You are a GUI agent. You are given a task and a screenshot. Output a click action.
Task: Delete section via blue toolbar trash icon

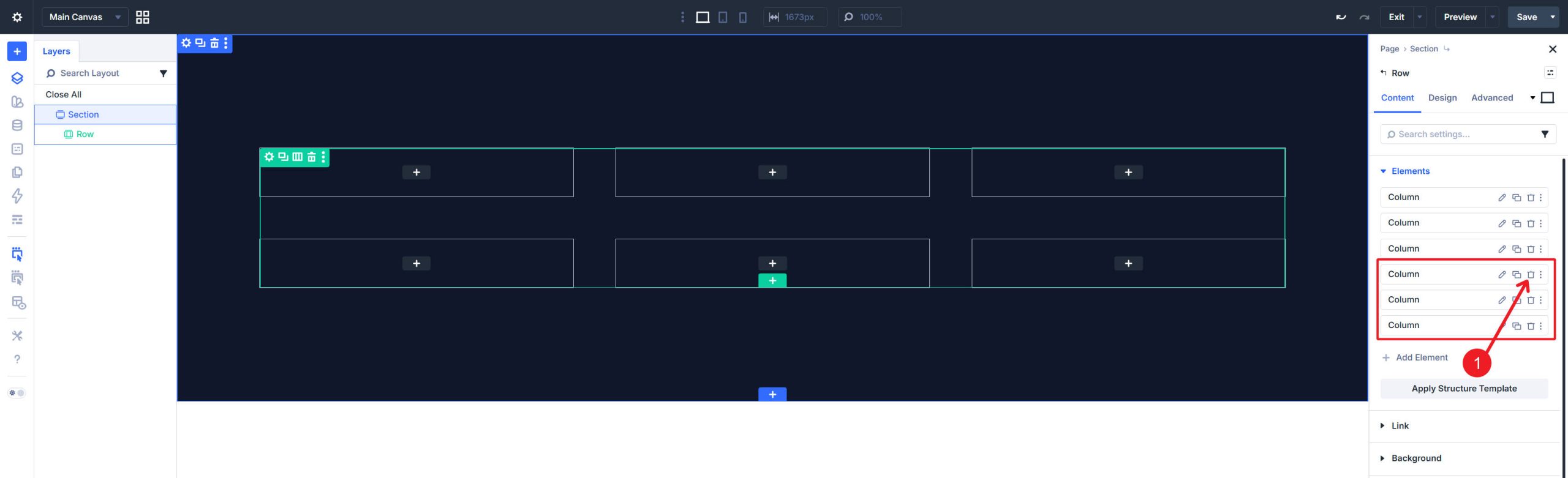[x=214, y=43]
